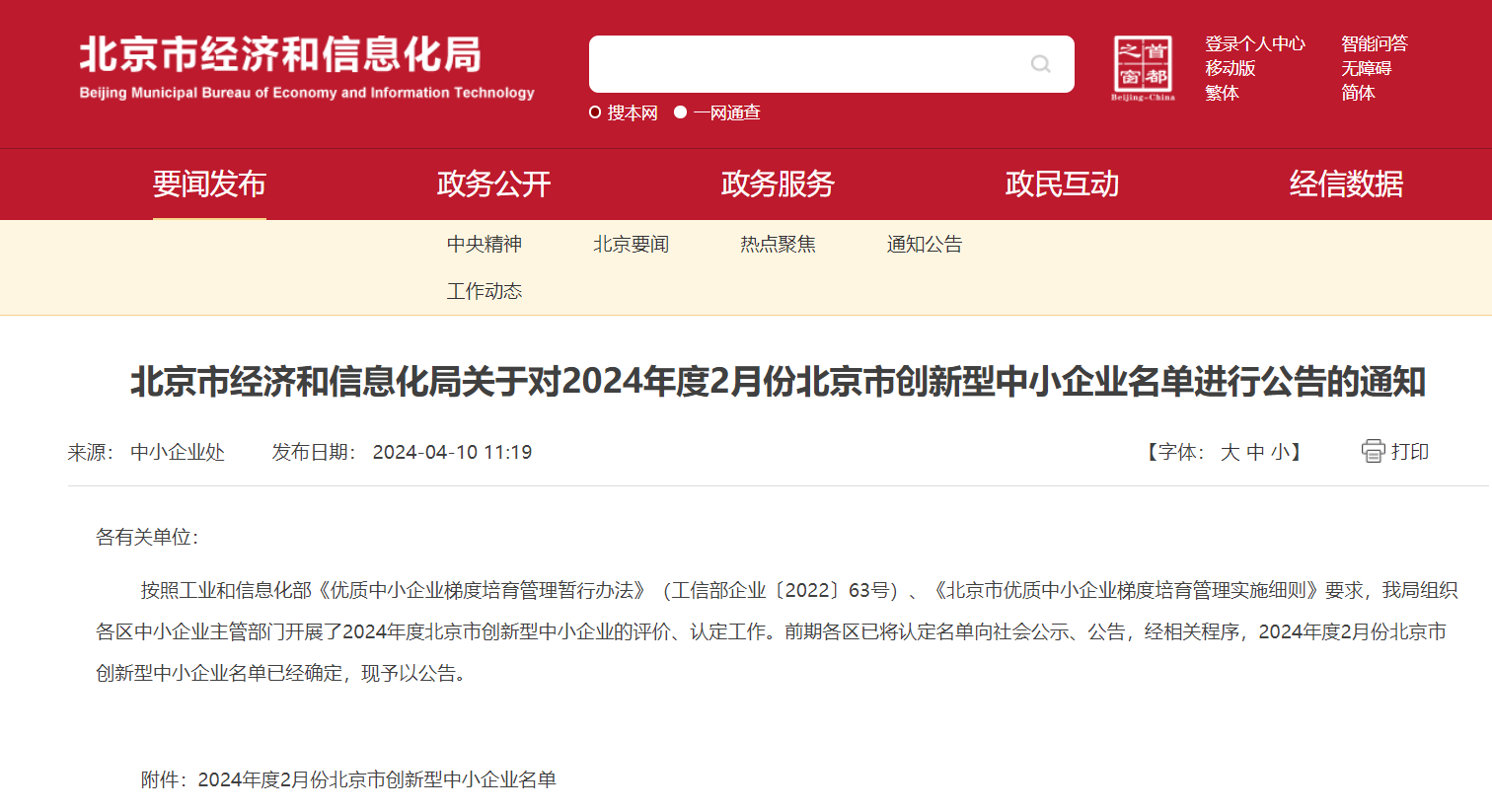This screenshot has width=1492, height=812.
Task: Select the 搜本网 search radio button
Action: pos(593,112)
